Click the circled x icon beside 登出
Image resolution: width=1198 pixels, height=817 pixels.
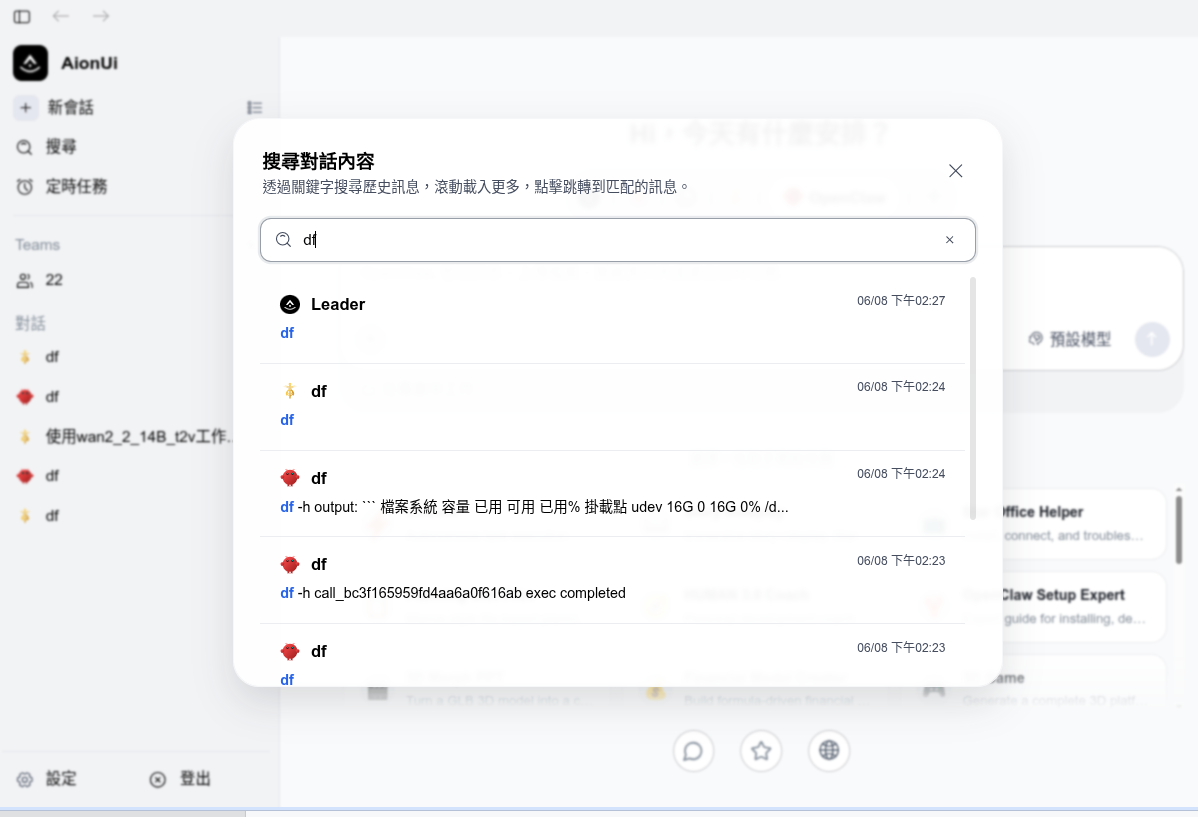pos(157,780)
